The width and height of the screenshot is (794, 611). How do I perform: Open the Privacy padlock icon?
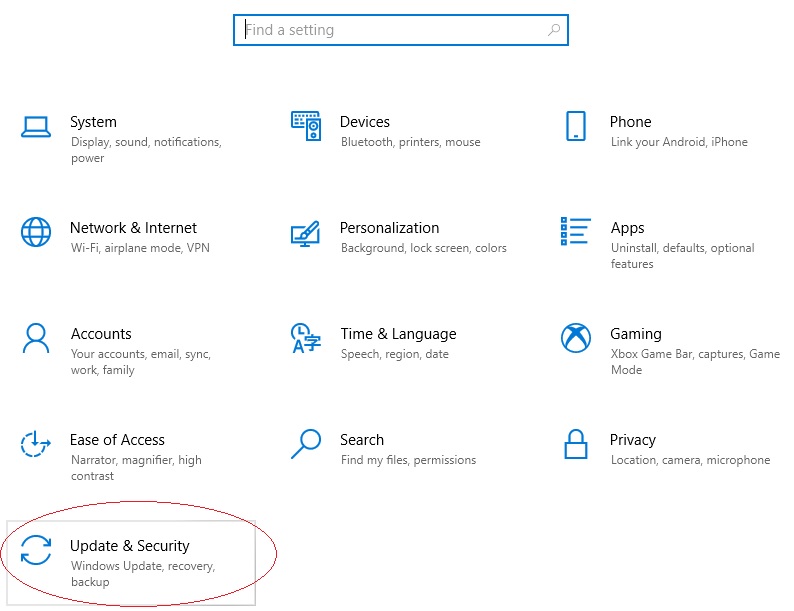[576, 444]
